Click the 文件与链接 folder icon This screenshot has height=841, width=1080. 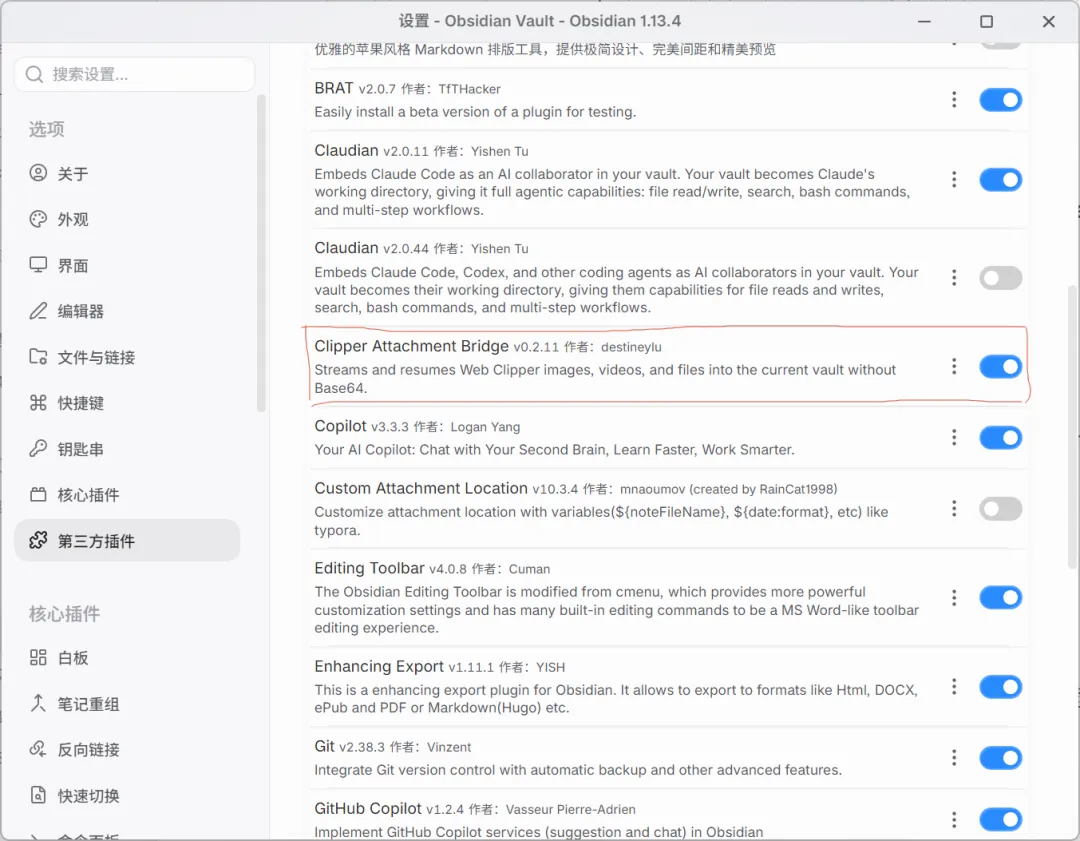(38, 357)
